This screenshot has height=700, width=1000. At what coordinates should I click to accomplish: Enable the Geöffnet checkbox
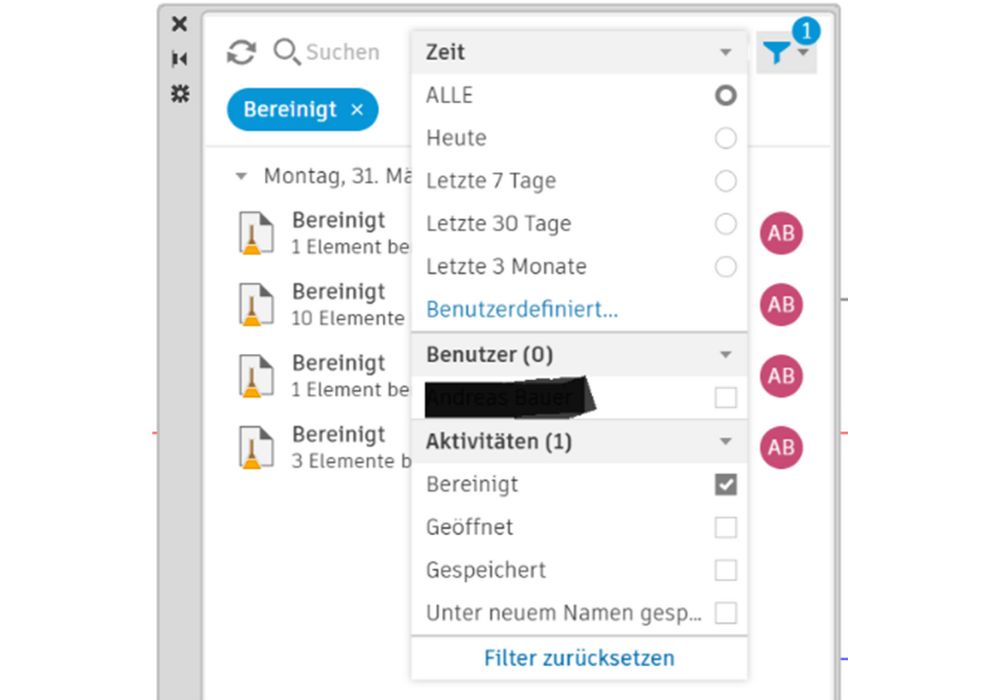tap(726, 527)
